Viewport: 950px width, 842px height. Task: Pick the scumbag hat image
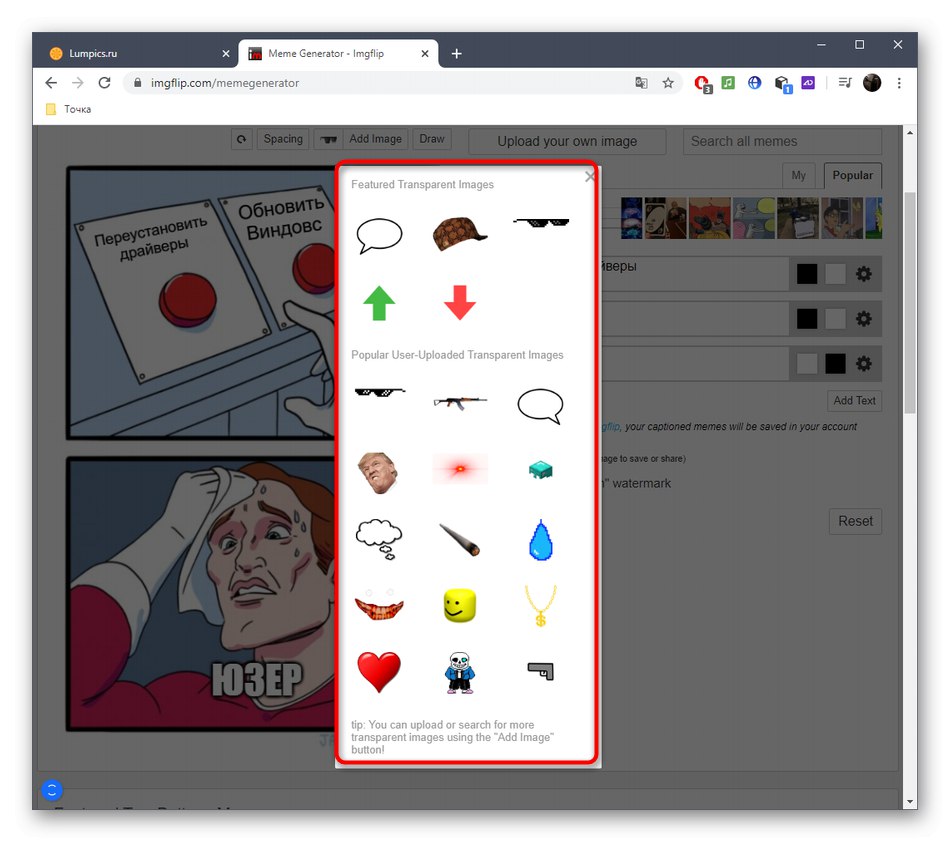460,234
